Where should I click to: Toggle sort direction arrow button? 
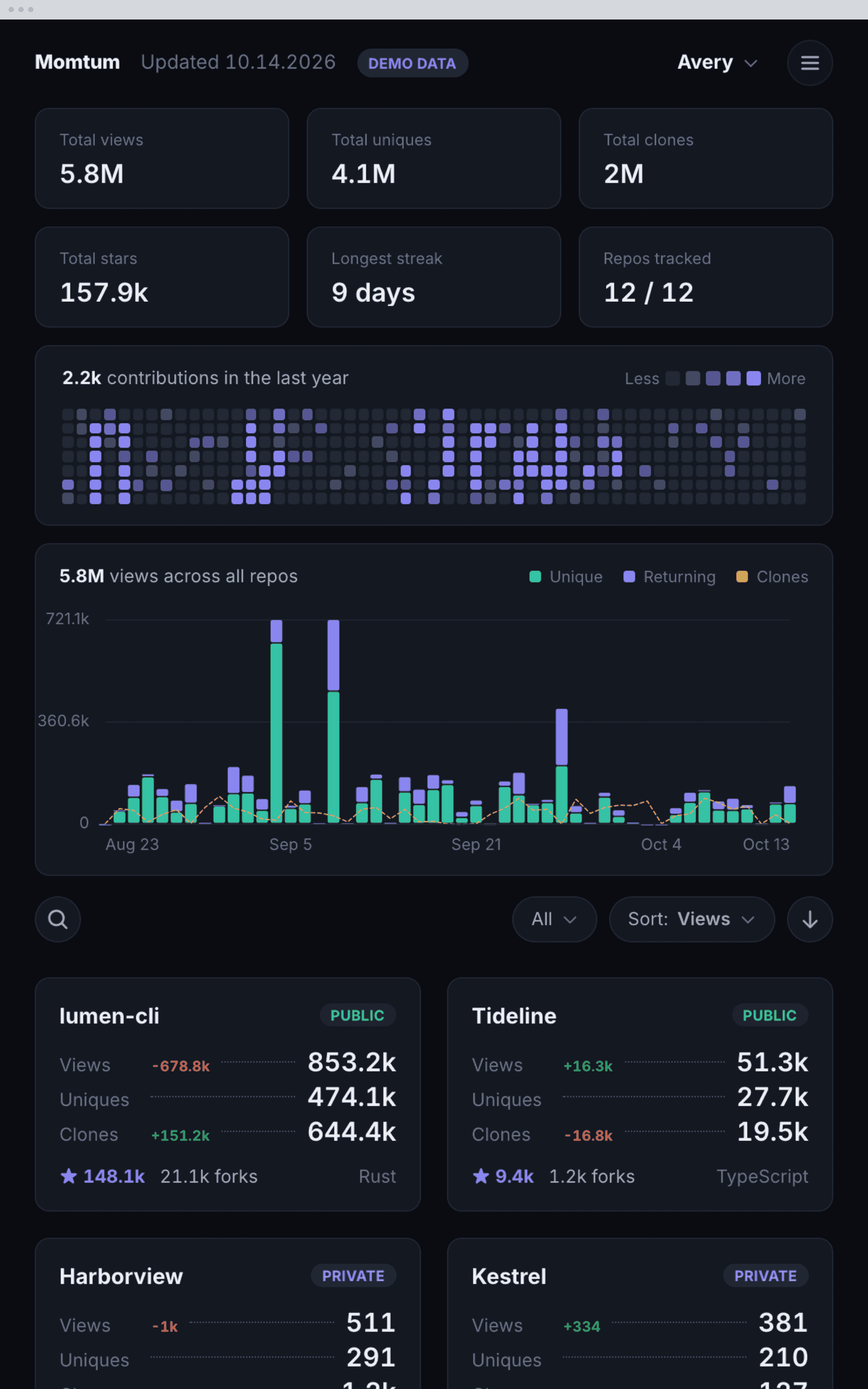coord(810,919)
